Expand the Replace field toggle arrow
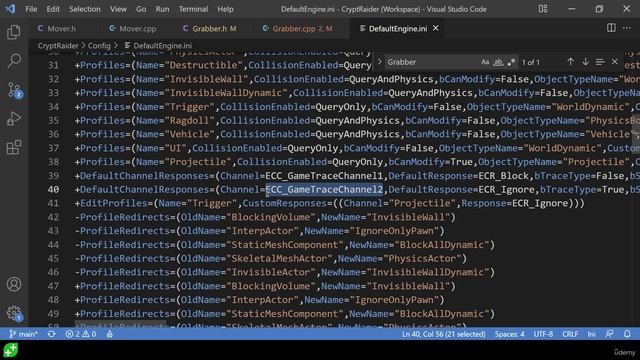 coord(379,62)
